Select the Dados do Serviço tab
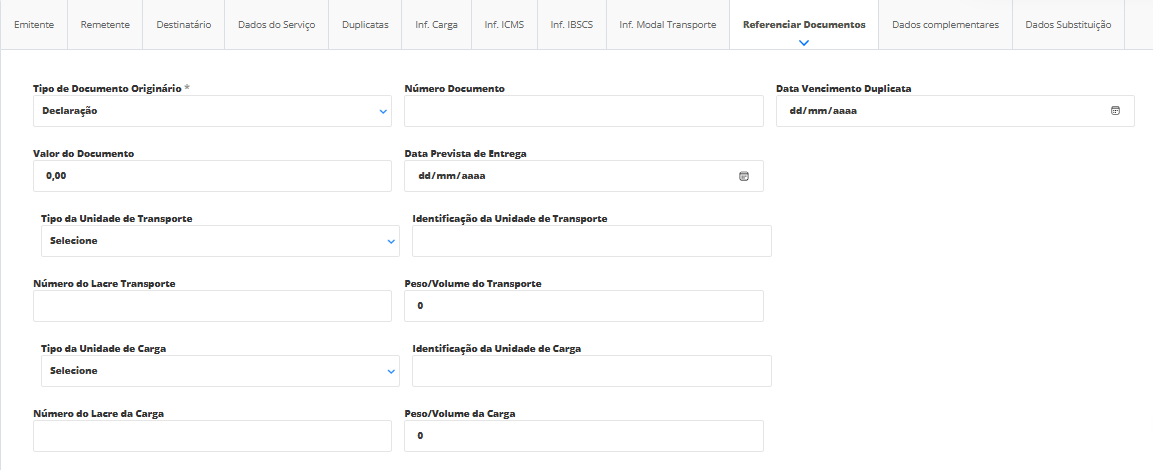Viewport: 1153px width, 470px height. pyautogui.click(x=277, y=25)
